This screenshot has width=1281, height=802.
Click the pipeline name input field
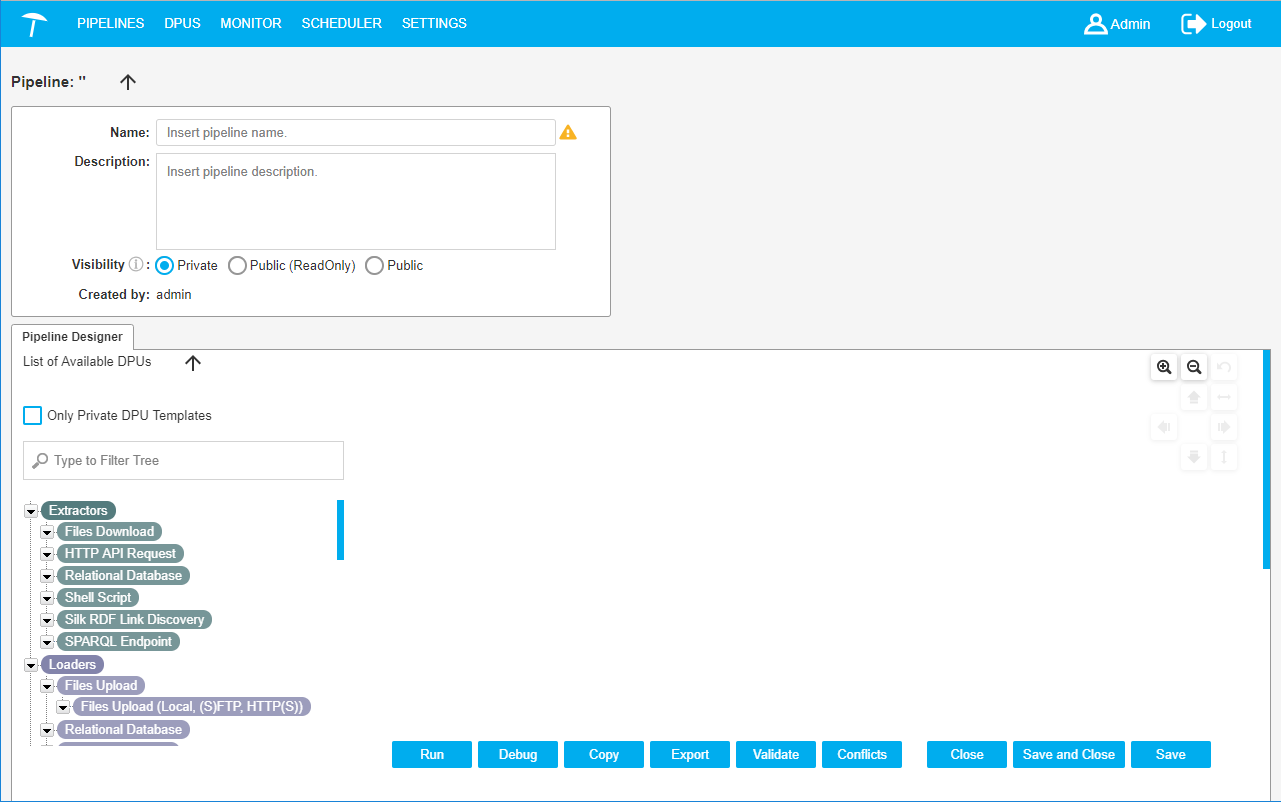(x=355, y=133)
